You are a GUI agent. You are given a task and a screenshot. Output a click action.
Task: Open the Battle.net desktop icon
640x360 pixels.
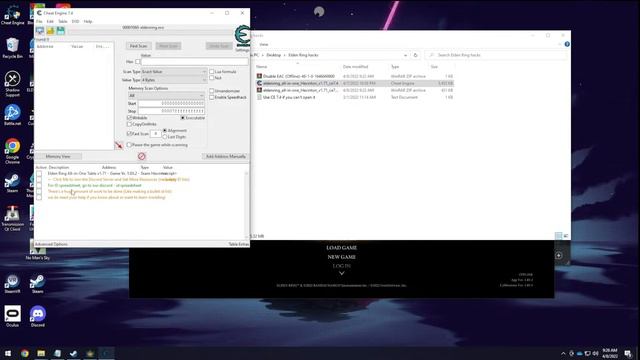12,115
